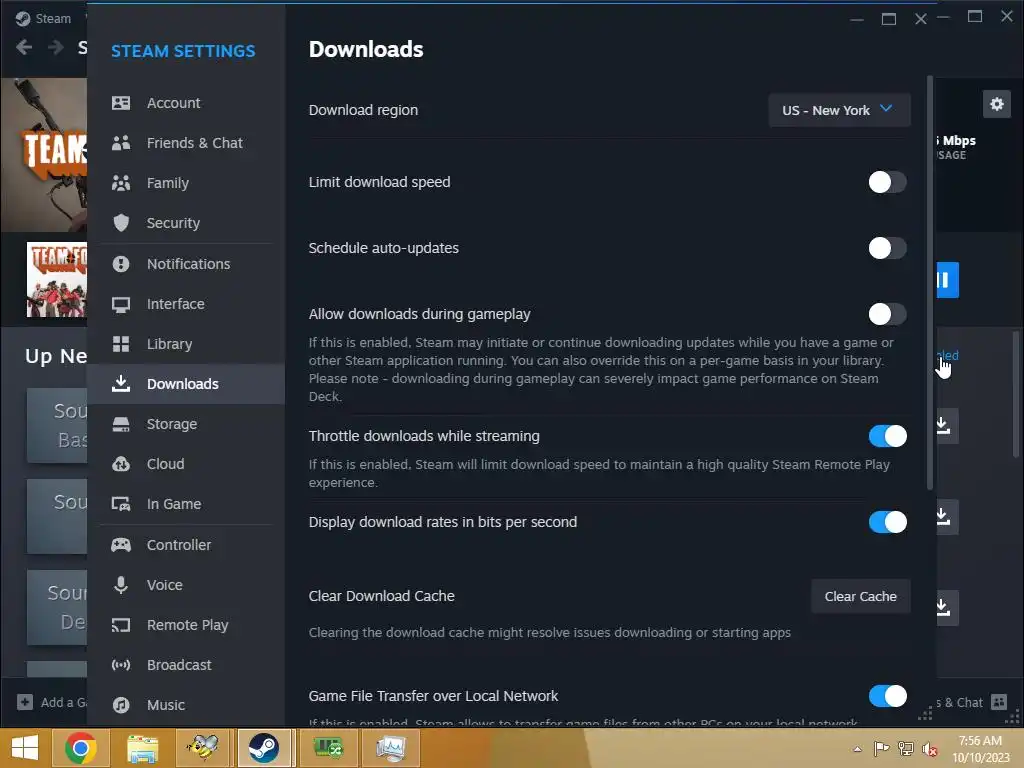Click the settings panel vertical scrollbar

[x=930, y=283]
